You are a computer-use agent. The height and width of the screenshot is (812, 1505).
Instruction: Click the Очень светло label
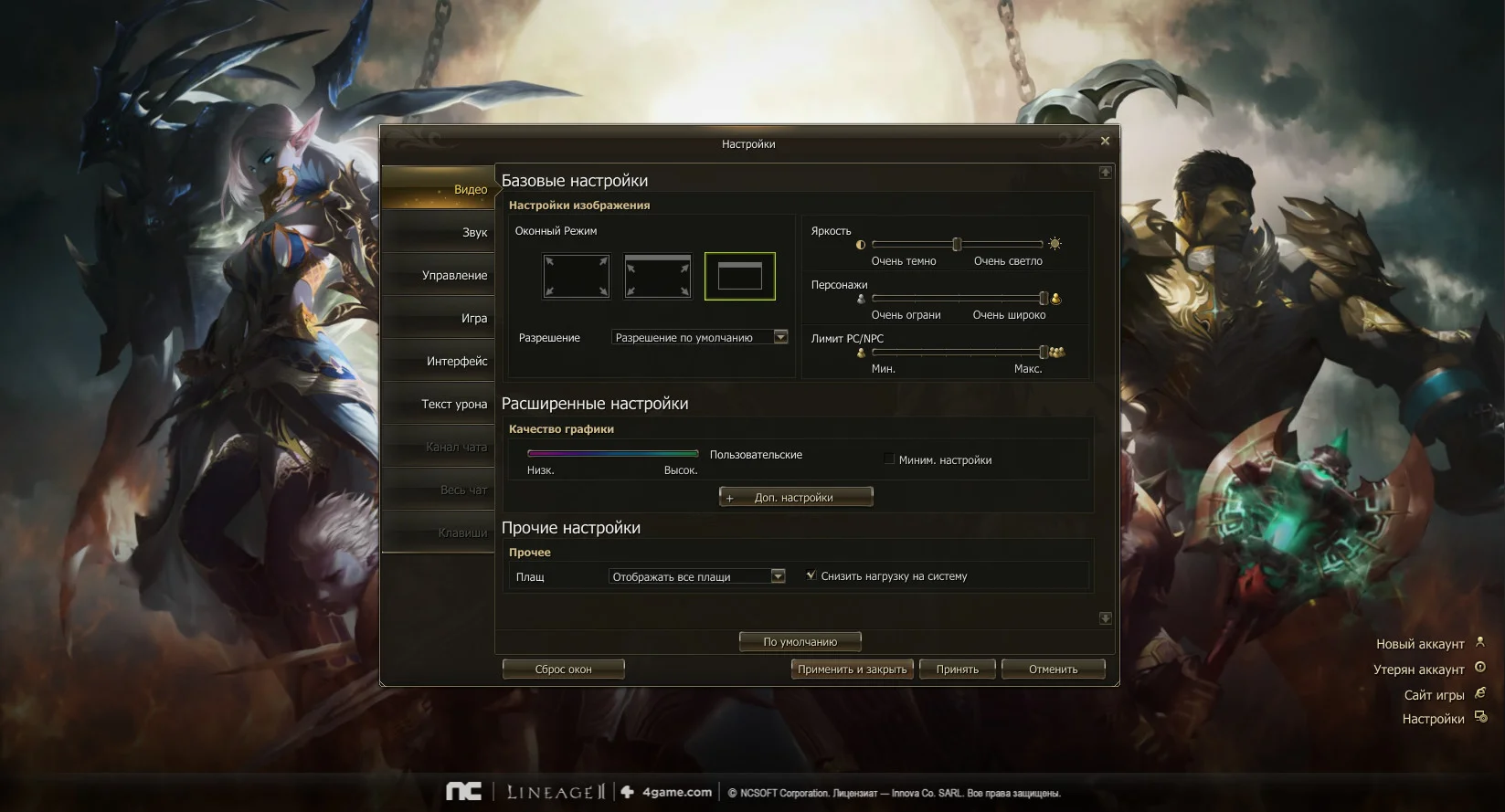1008,261
